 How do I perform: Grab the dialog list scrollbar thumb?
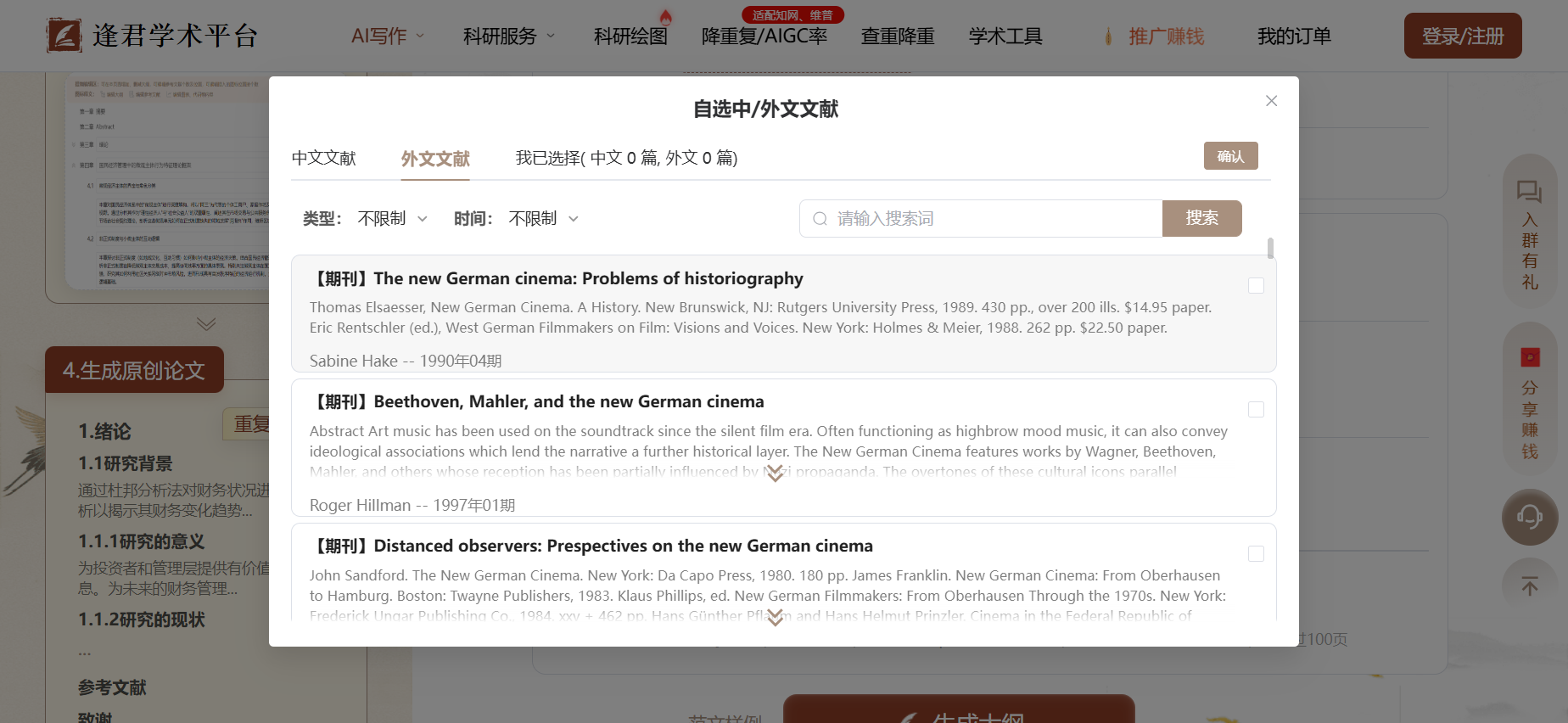pos(1270,248)
